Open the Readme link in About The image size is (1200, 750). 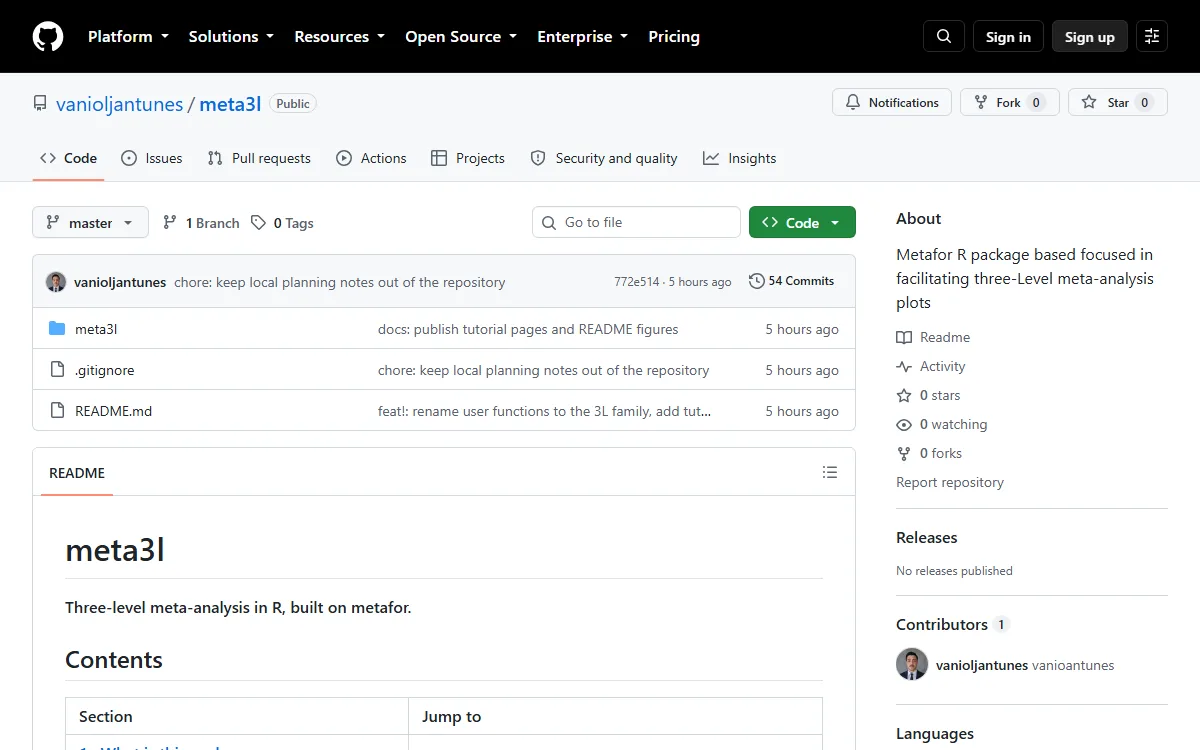(933, 337)
